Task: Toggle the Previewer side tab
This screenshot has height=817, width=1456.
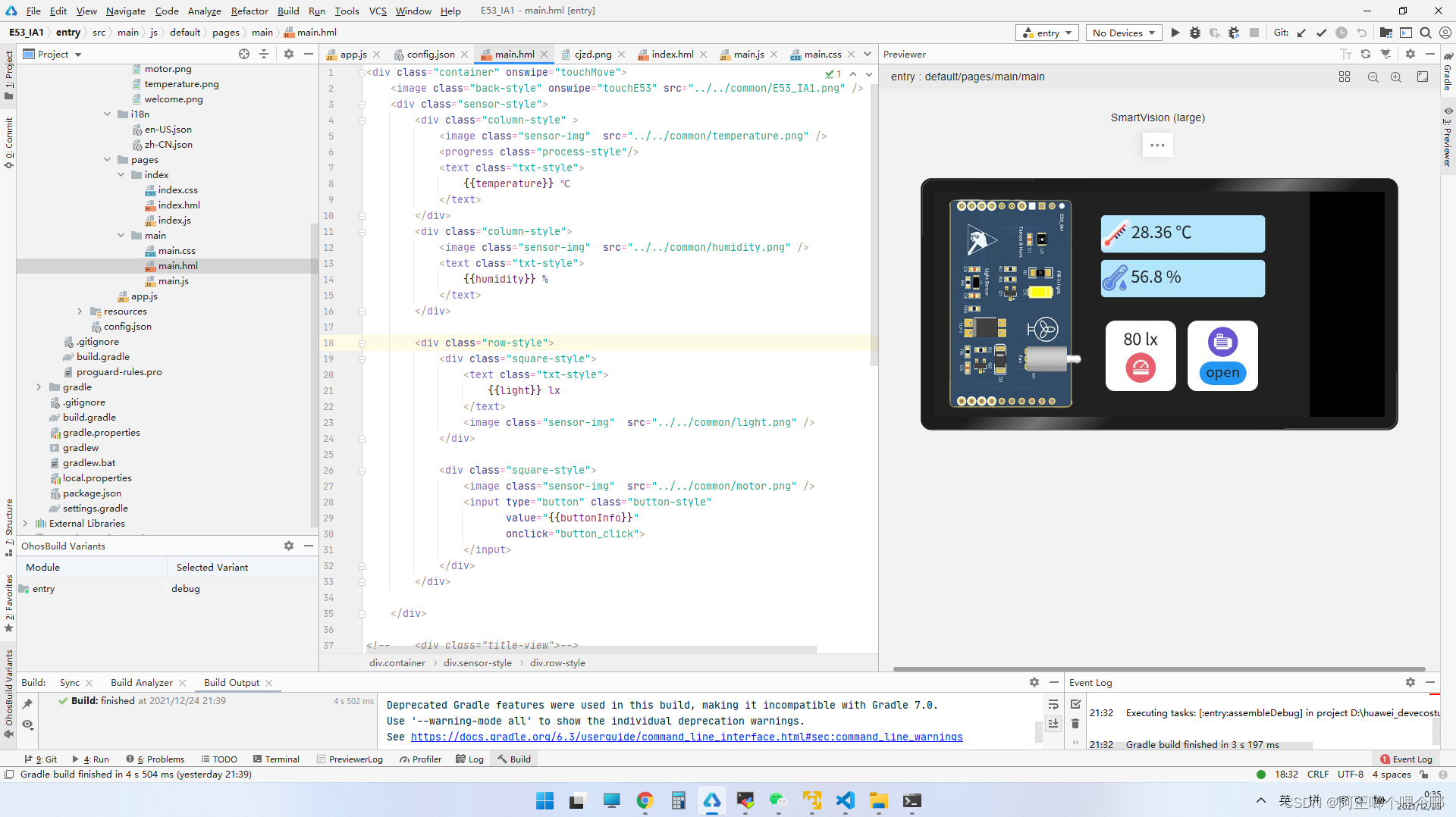Action: pos(1448,136)
